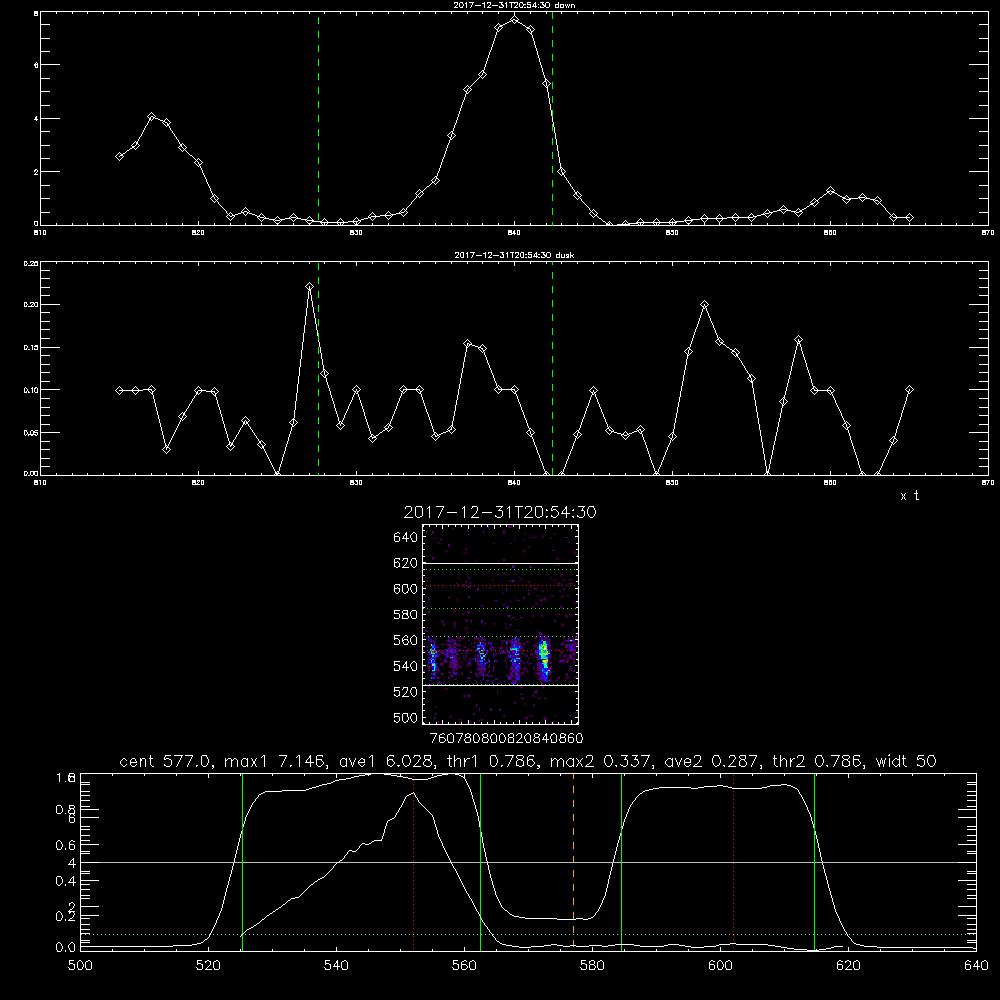Click bottom profile plot x-axis label 540
This screenshot has height=1000, width=1000.
pos(336,966)
